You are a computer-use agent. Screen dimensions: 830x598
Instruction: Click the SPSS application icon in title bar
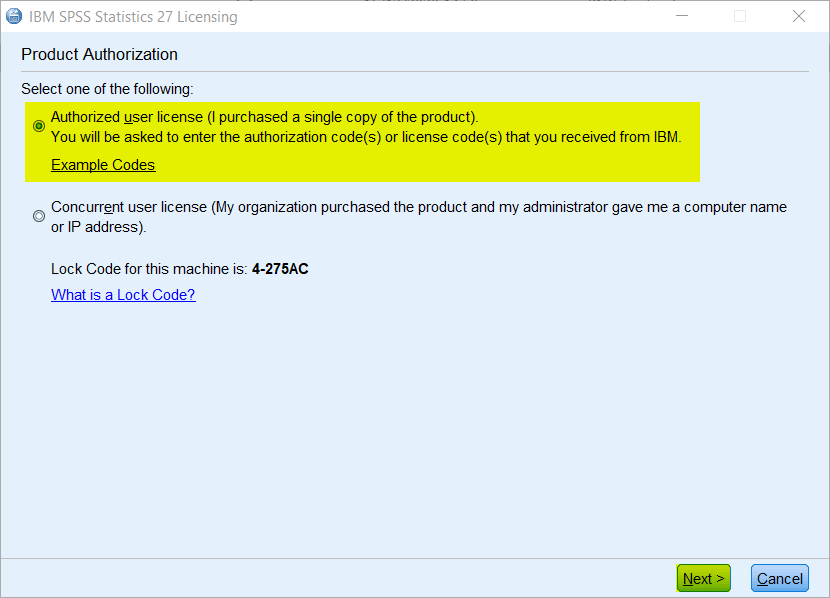tap(14, 16)
